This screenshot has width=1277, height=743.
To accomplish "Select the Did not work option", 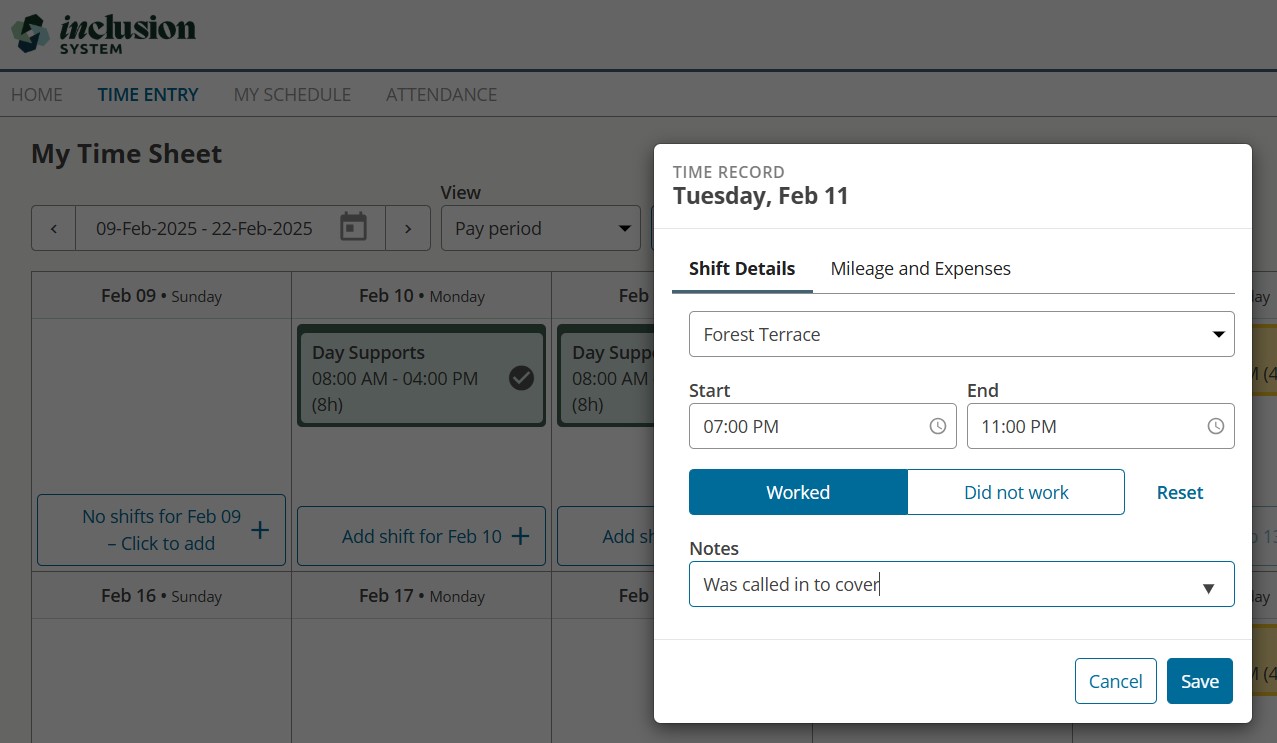I will [x=1016, y=492].
